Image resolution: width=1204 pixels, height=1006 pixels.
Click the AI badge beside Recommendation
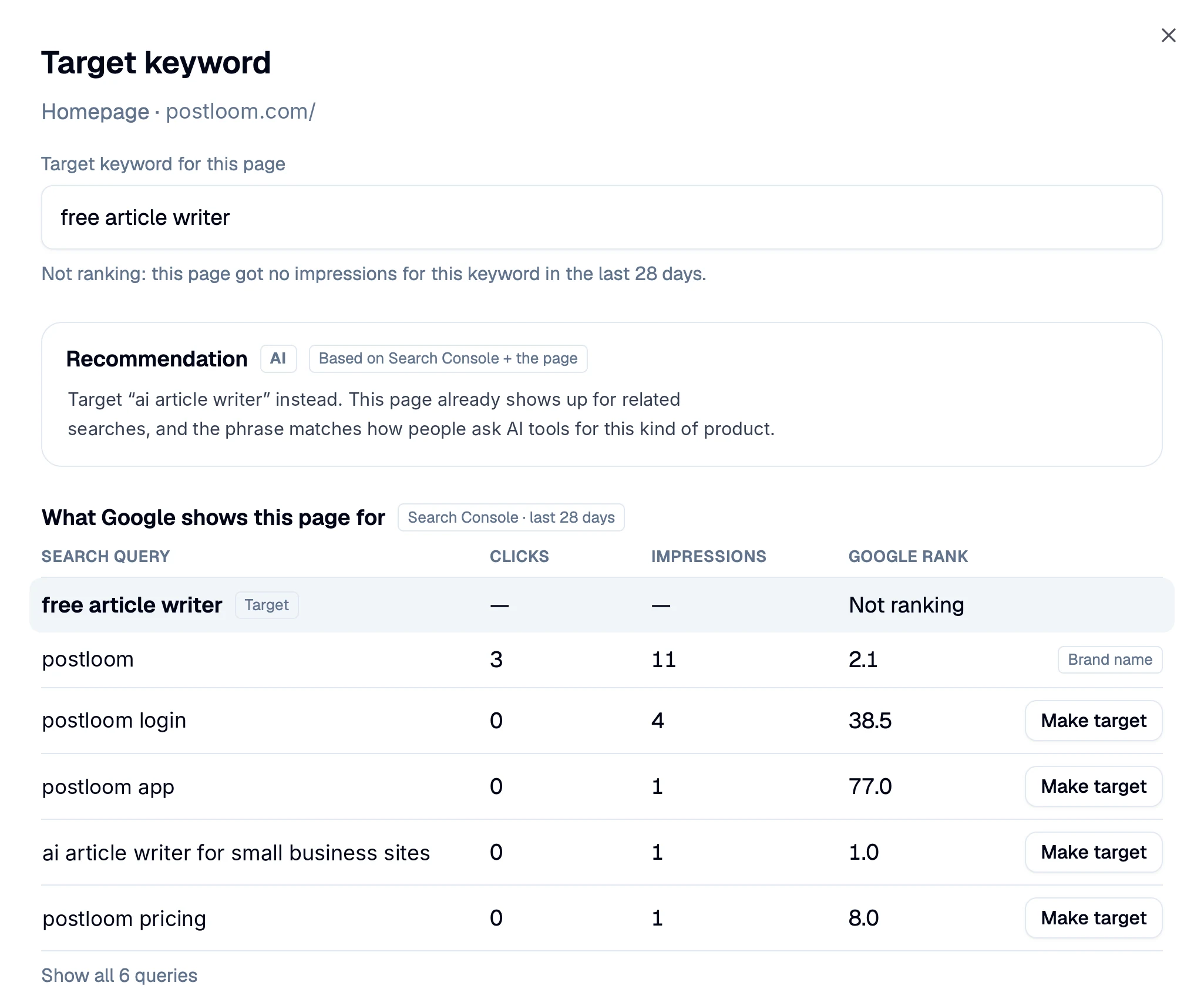tap(278, 359)
